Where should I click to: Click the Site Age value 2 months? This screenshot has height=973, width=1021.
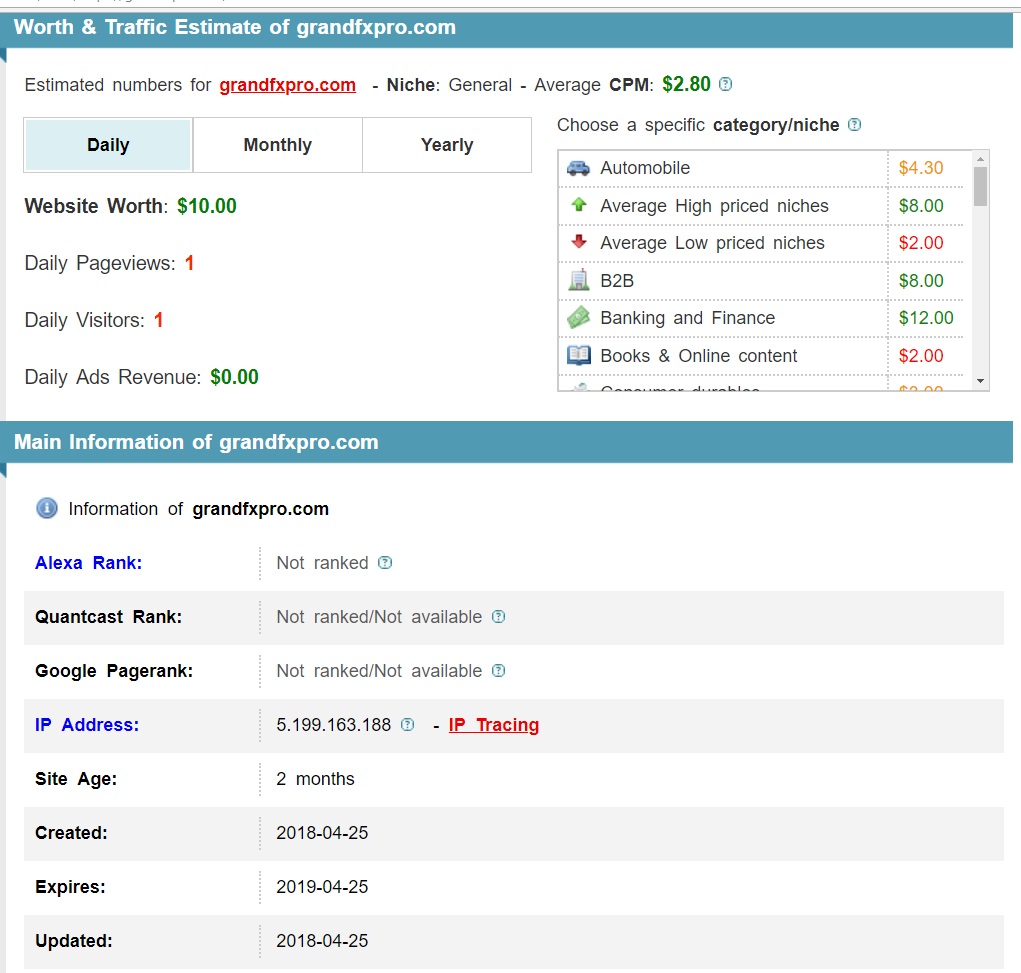pyautogui.click(x=315, y=779)
